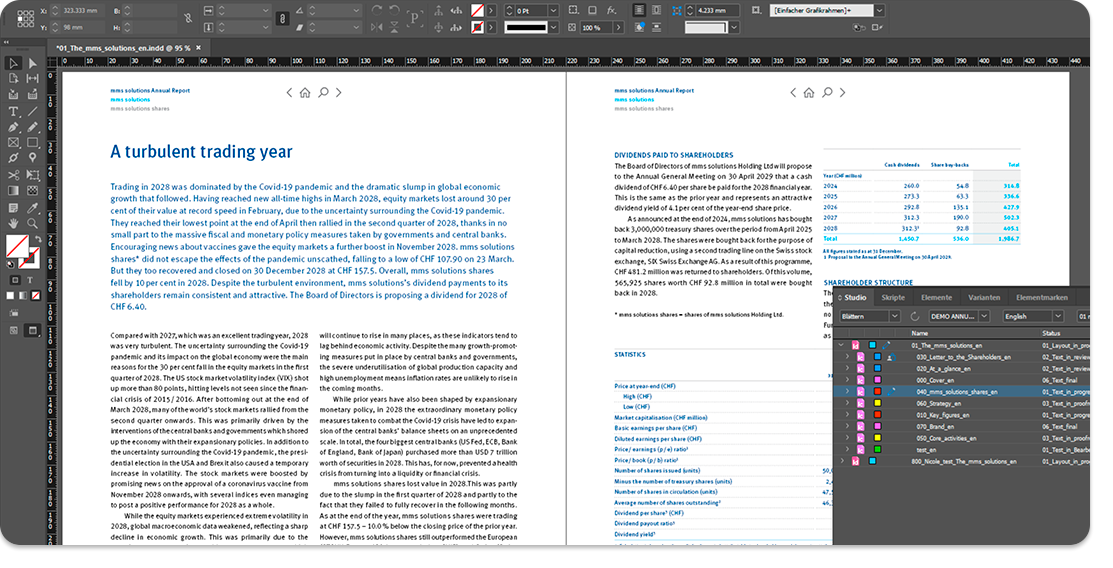Click the Name column header
Image resolution: width=1113 pixels, height=568 pixels.
[920, 332]
